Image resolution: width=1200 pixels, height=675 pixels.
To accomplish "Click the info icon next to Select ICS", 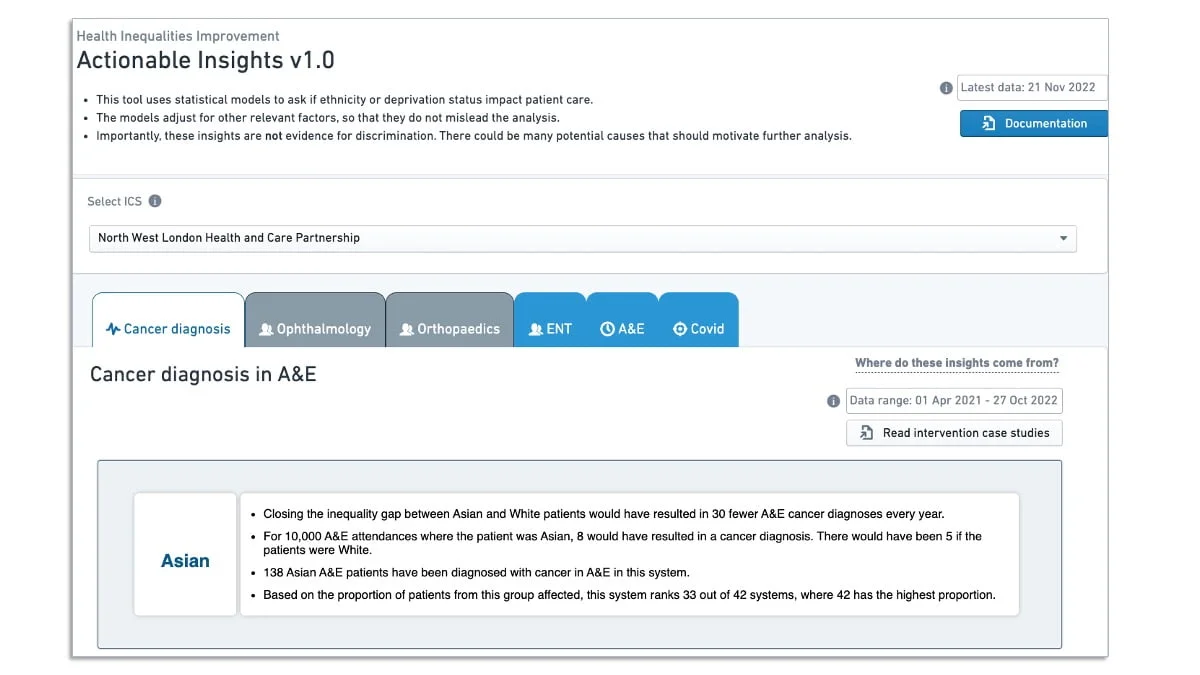I will point(155,201).
